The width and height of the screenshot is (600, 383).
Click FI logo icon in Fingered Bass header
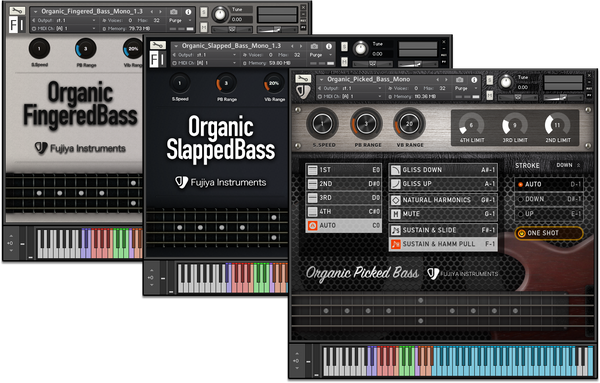16,25
